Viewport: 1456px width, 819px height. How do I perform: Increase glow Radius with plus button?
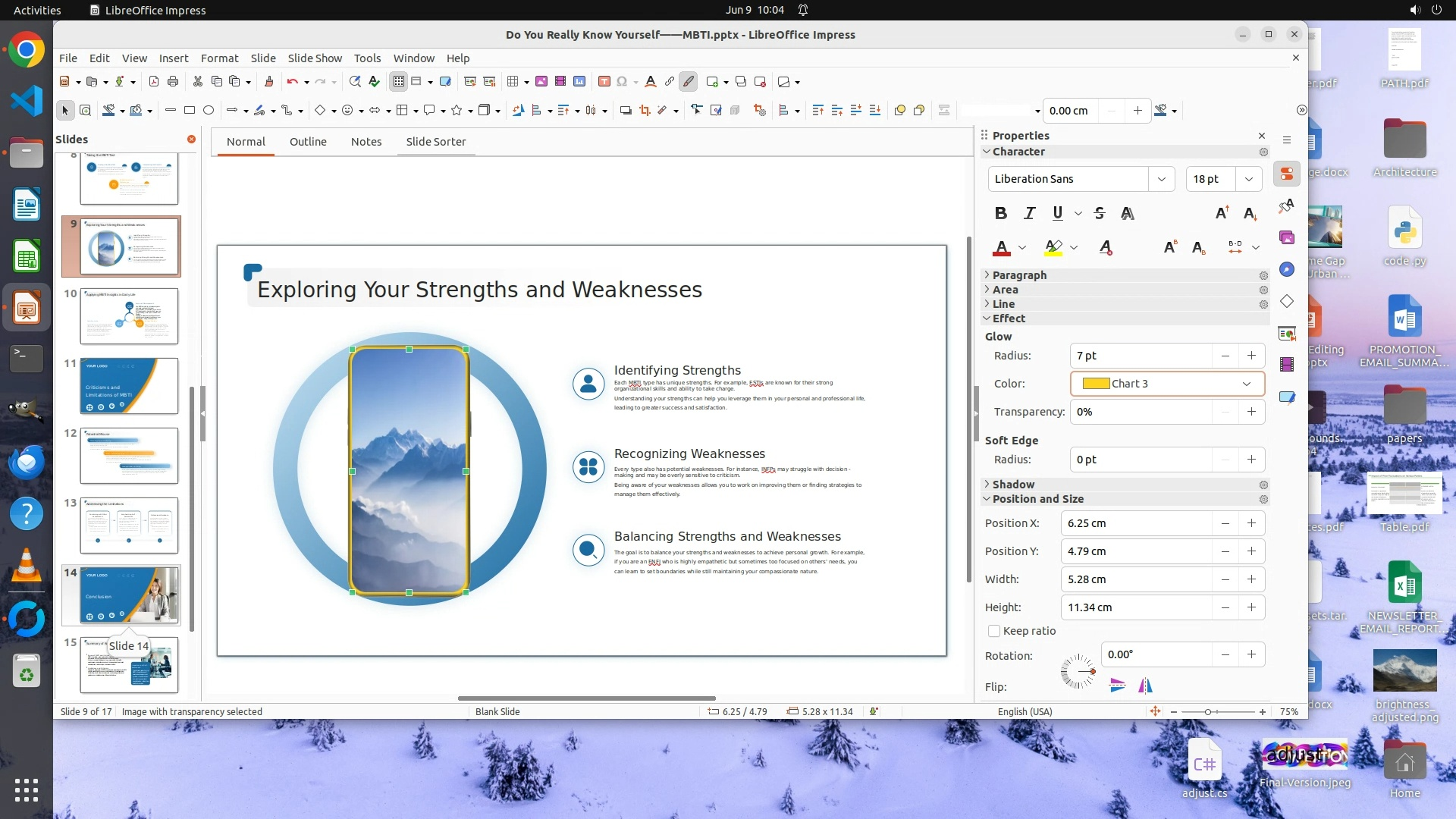pyautogui.click(x=1251, y=356)
